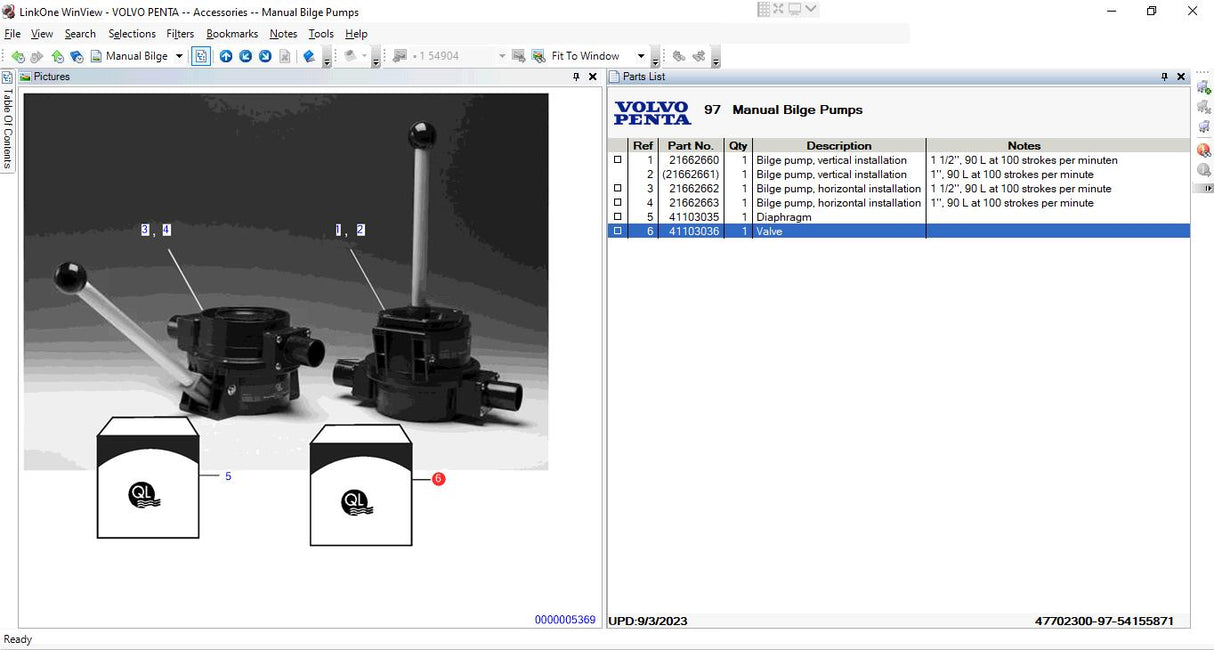Viewport: 1214px width, 650px height.
Task: Open the Fit To Window zoom dropdown
Action: (640, 56)
